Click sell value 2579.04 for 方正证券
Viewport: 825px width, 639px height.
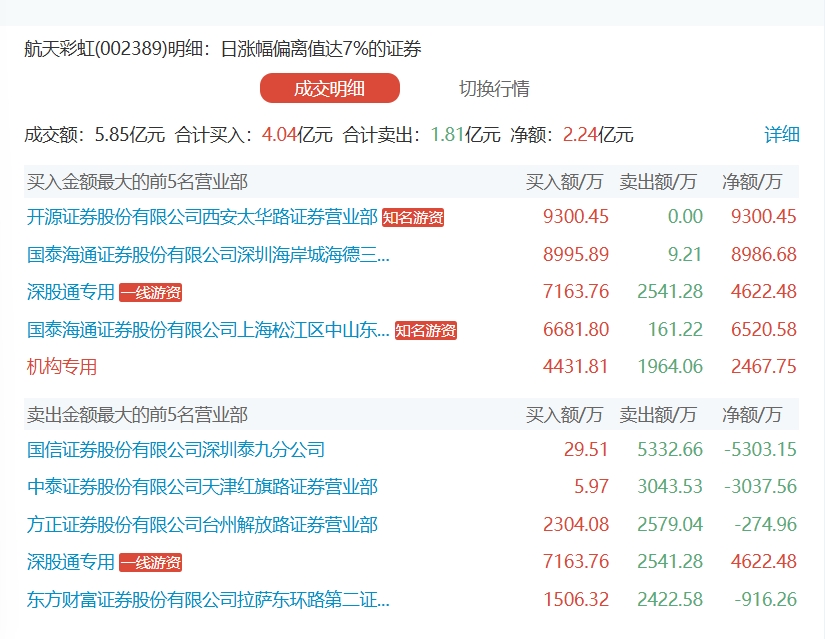coord(670,525)
